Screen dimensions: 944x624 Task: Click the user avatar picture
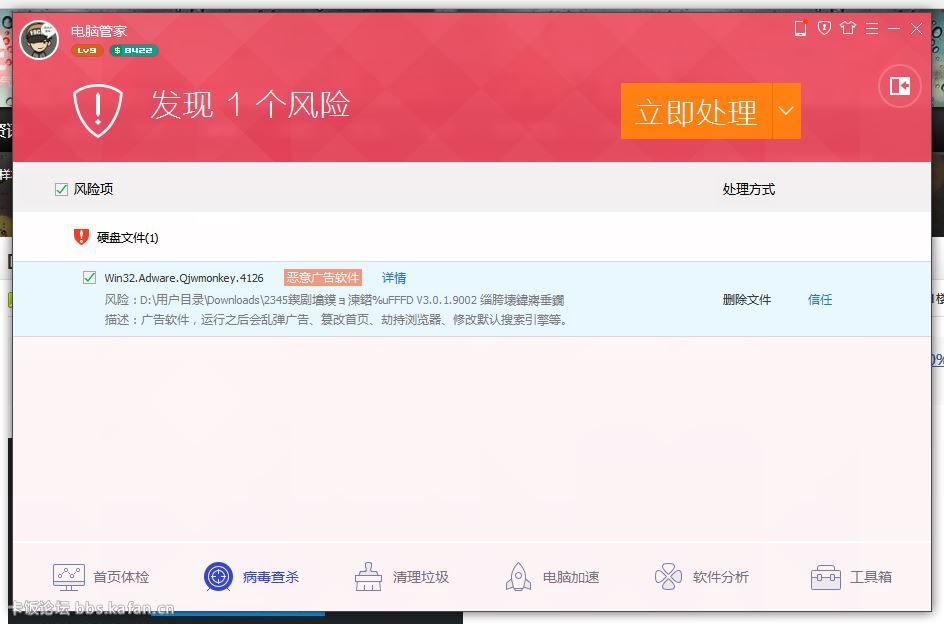[39, 40]
